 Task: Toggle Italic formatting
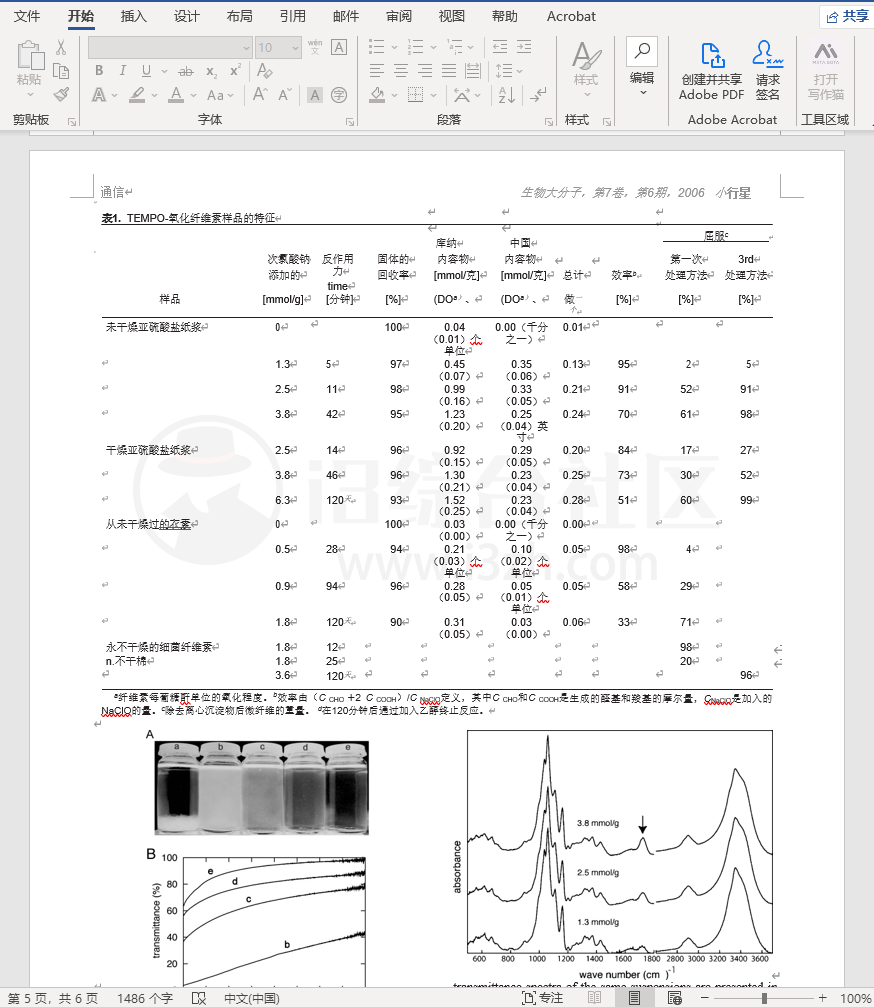(x=122, y=71)
